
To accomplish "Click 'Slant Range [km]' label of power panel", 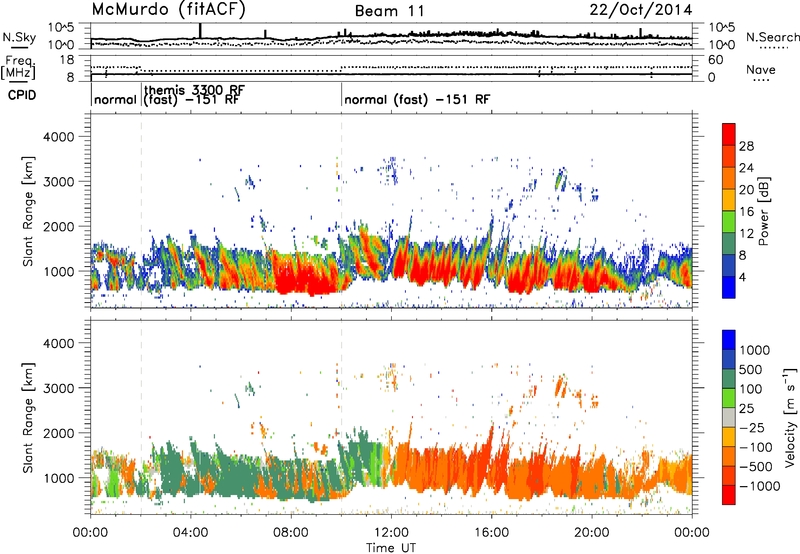I will [x=29, y=211].
